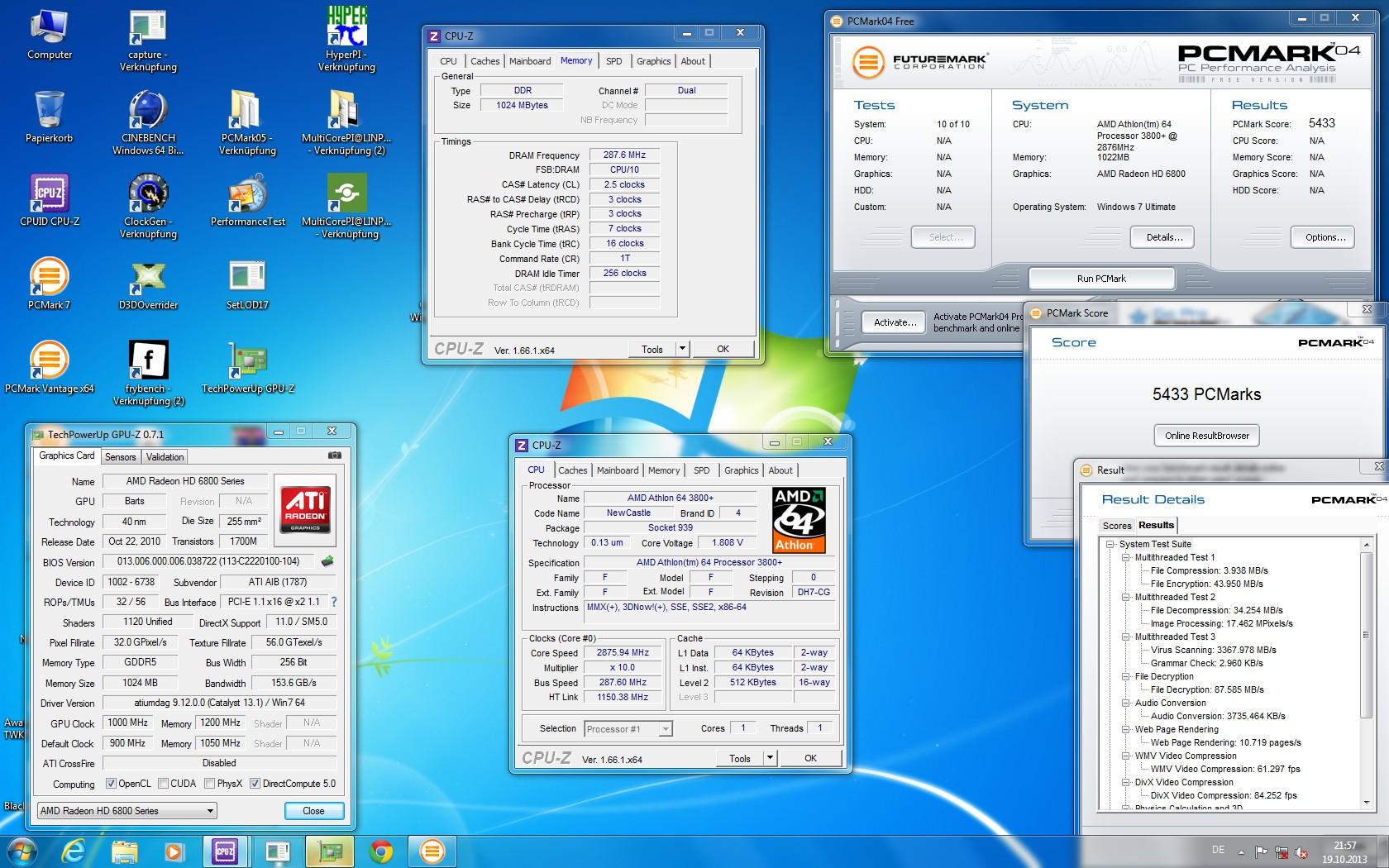
Task: Click the '5433 PCMarks' score text
Action: [1206, 394]
